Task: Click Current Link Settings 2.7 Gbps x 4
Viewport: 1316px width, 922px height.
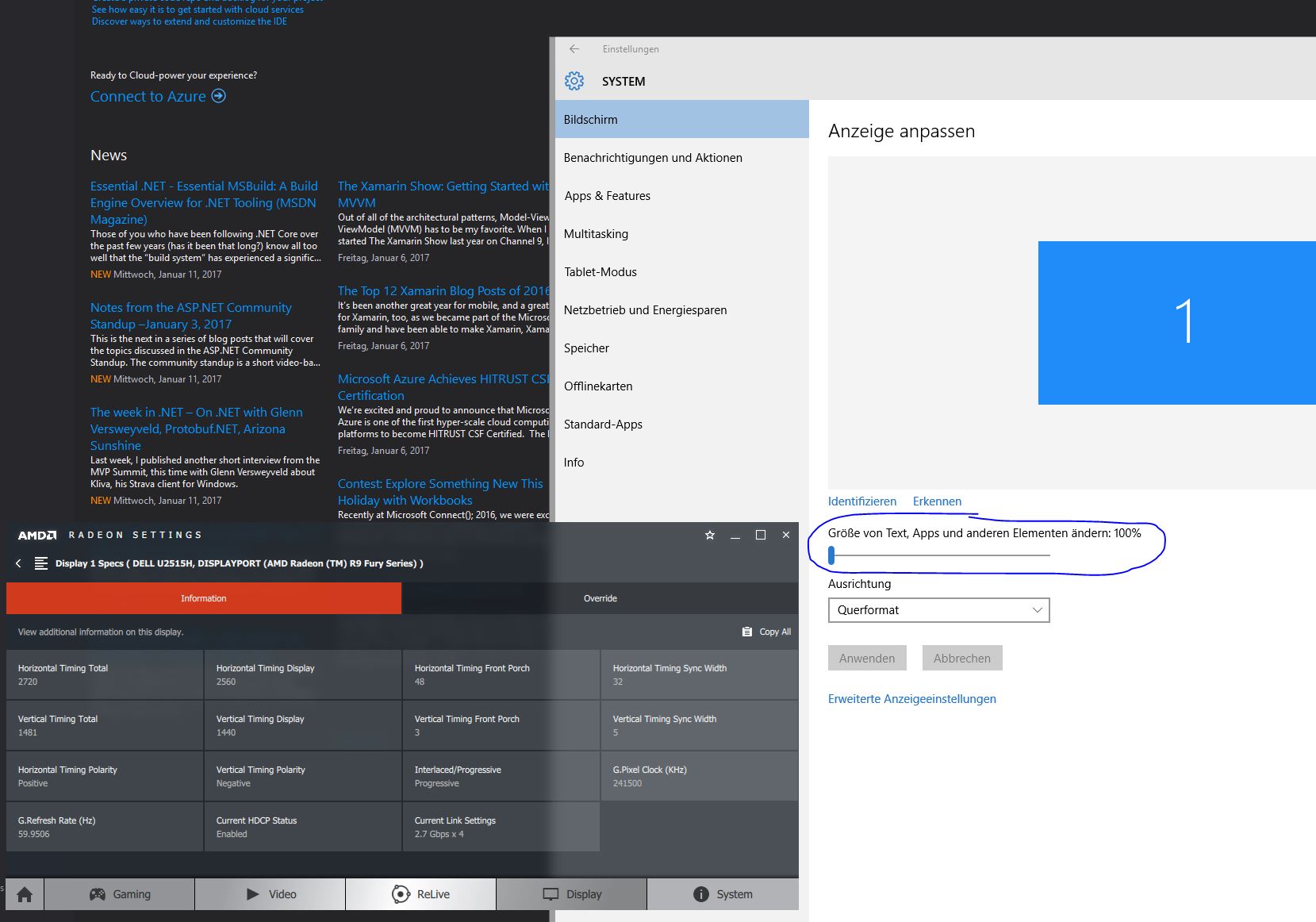Action: click(x=501, y=827)
